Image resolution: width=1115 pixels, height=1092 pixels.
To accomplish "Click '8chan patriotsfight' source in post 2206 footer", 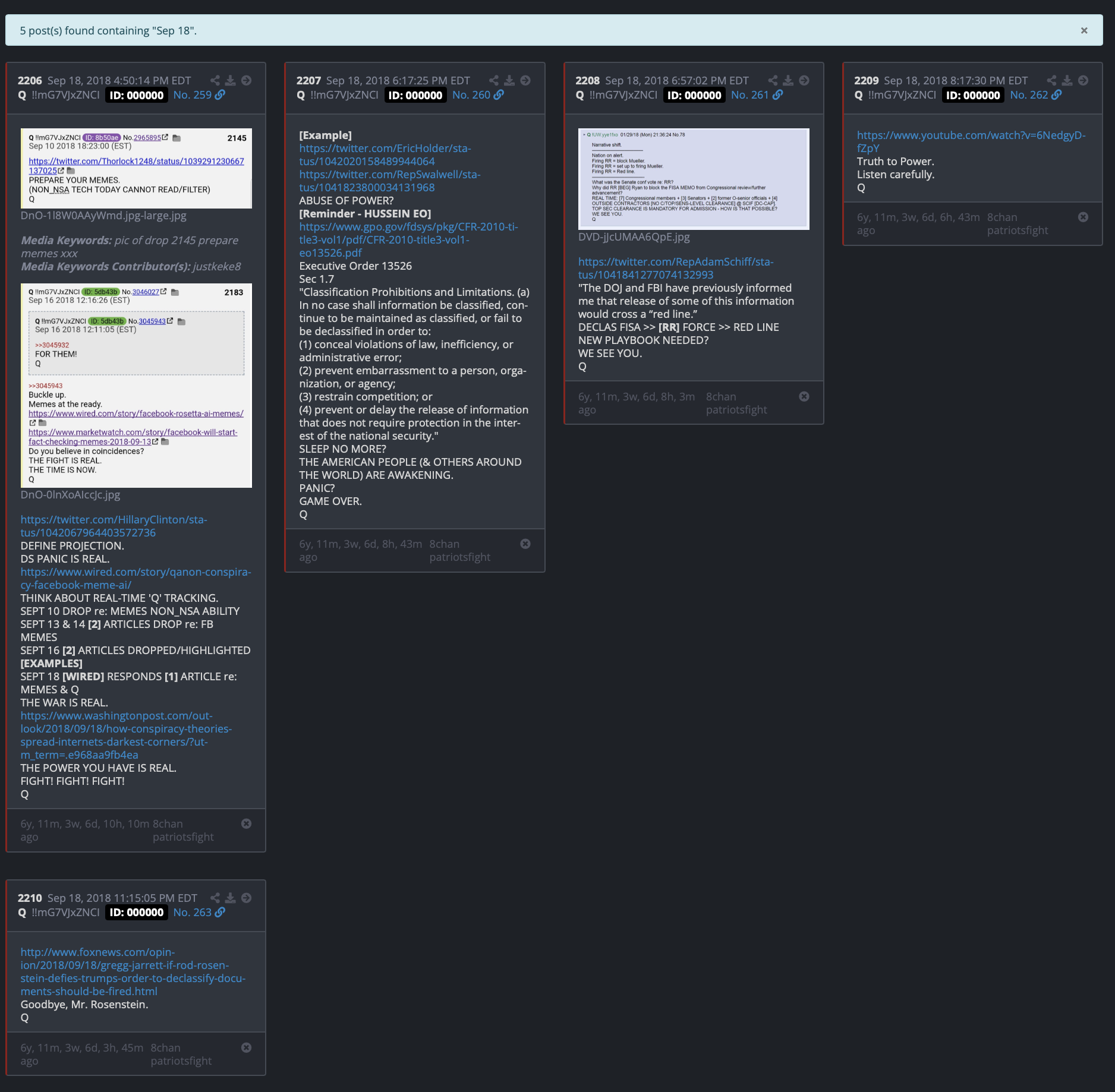I will coord(183,830).
